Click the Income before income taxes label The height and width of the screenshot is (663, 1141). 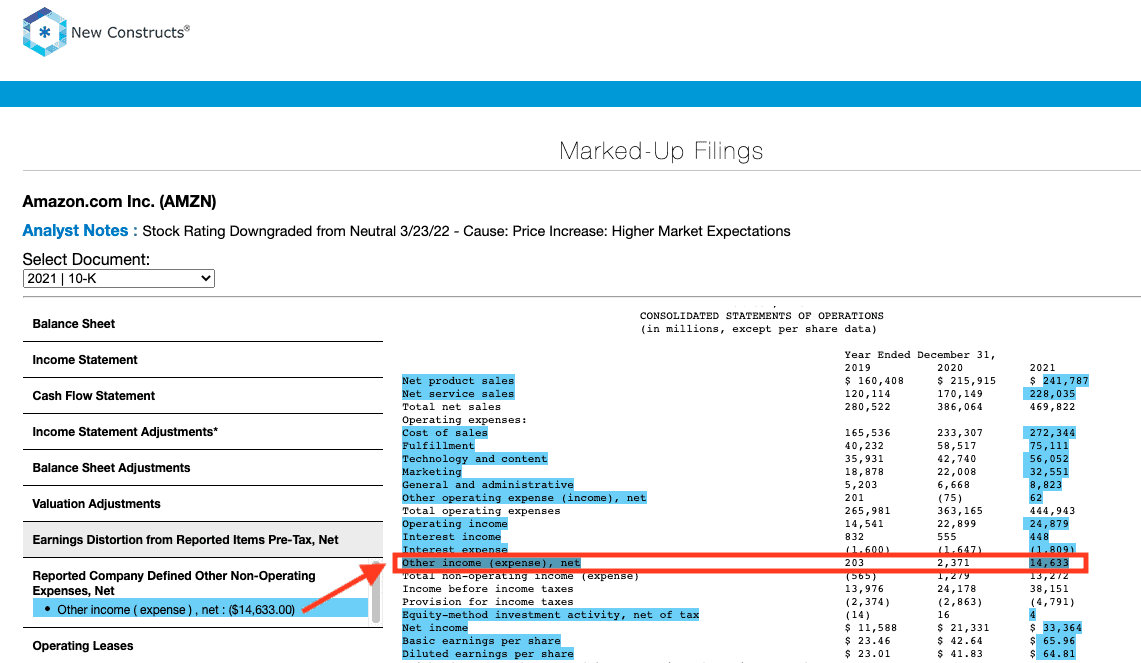488,589
